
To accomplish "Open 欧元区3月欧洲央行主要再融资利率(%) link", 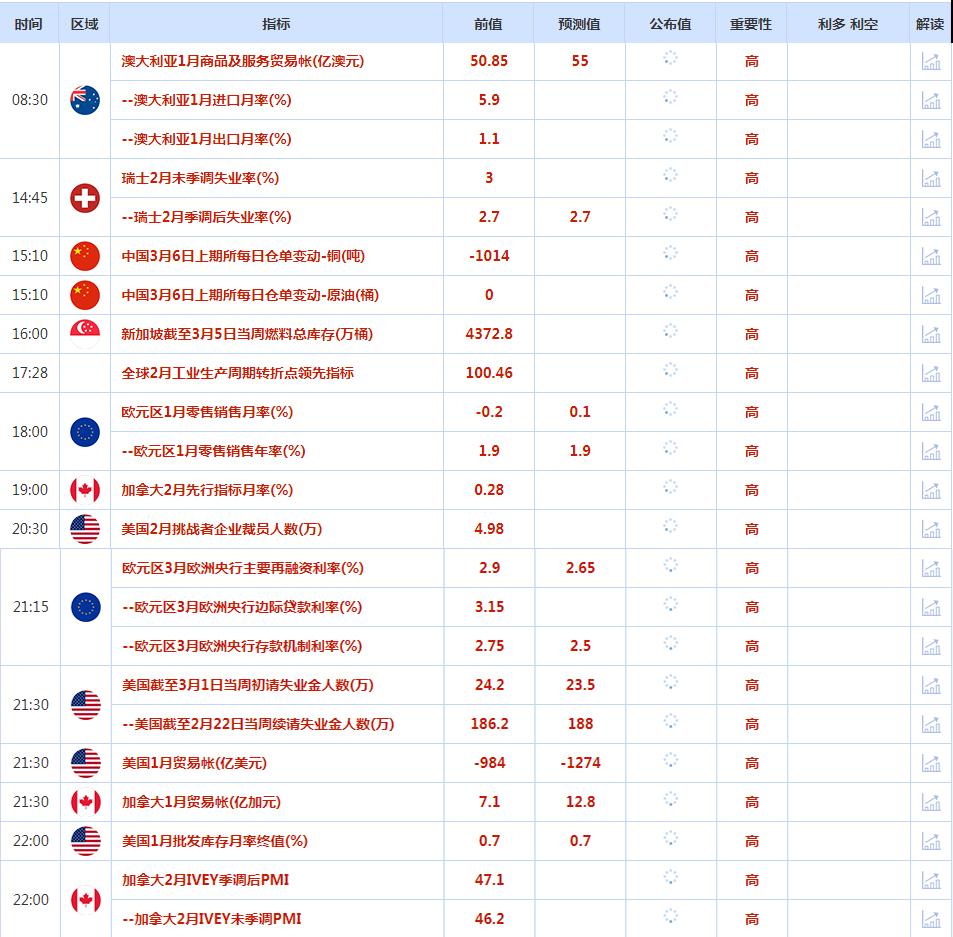I will coord(243,568).
